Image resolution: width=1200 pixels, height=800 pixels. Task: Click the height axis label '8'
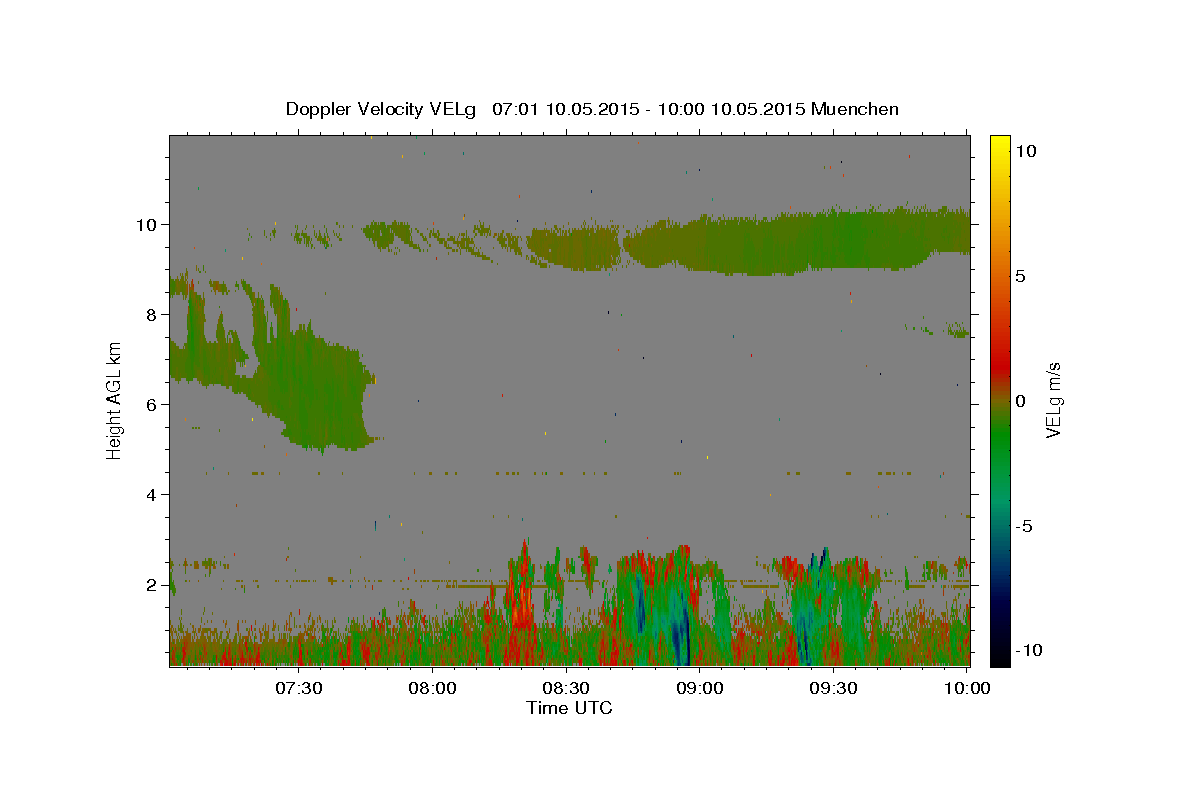click(151, 315)
